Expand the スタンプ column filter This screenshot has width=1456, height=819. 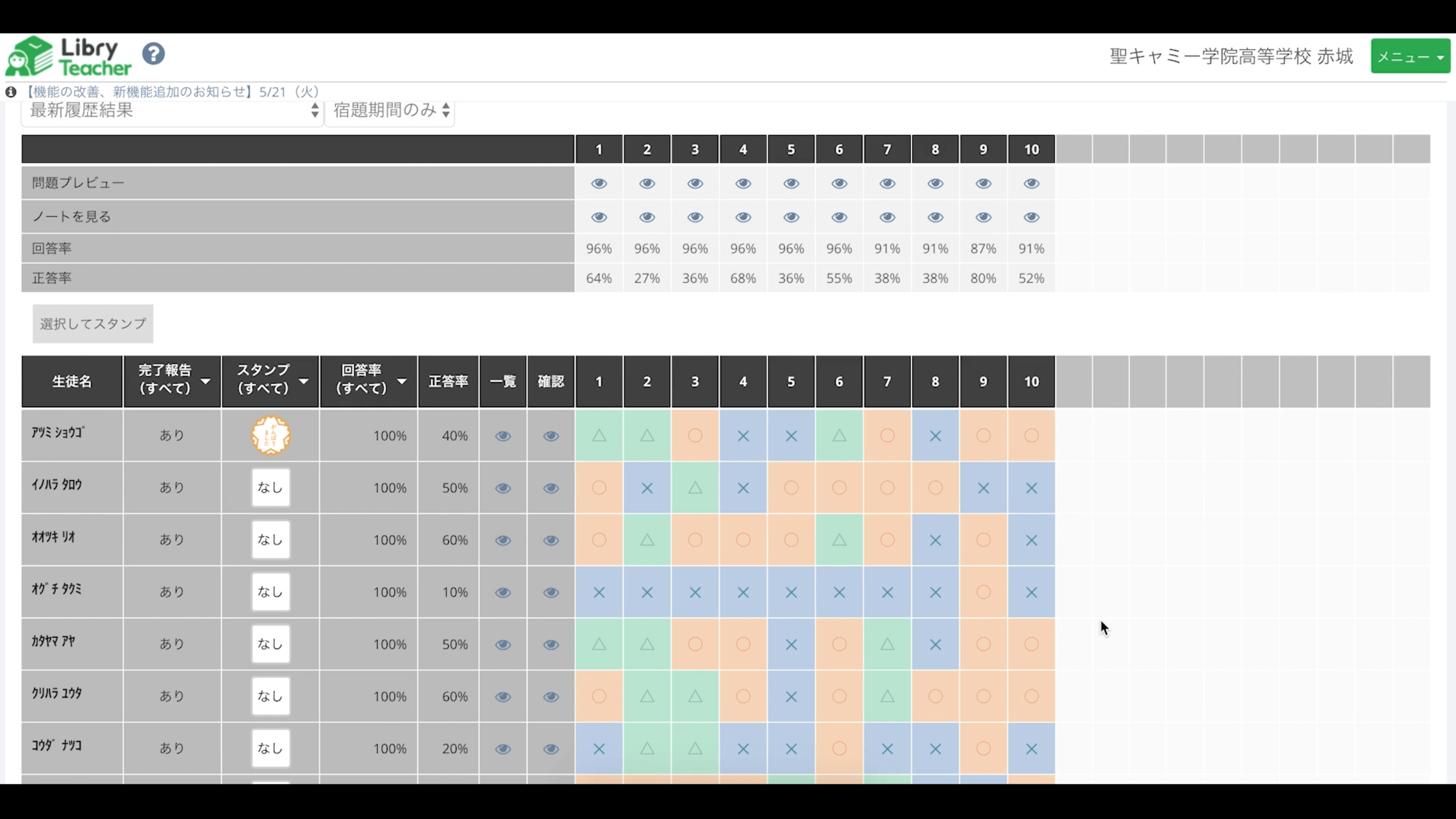coord(270,381)
